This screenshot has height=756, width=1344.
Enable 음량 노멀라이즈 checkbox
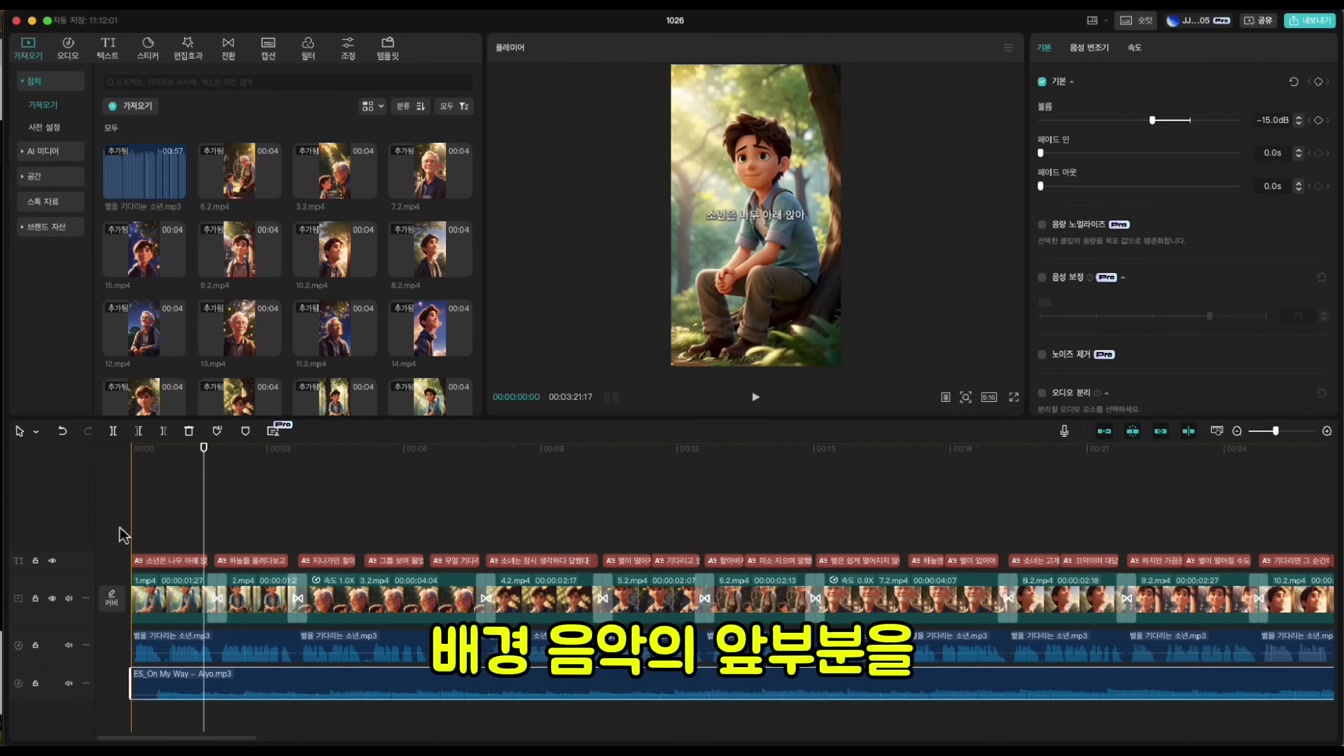click(x=1042, y=225)
